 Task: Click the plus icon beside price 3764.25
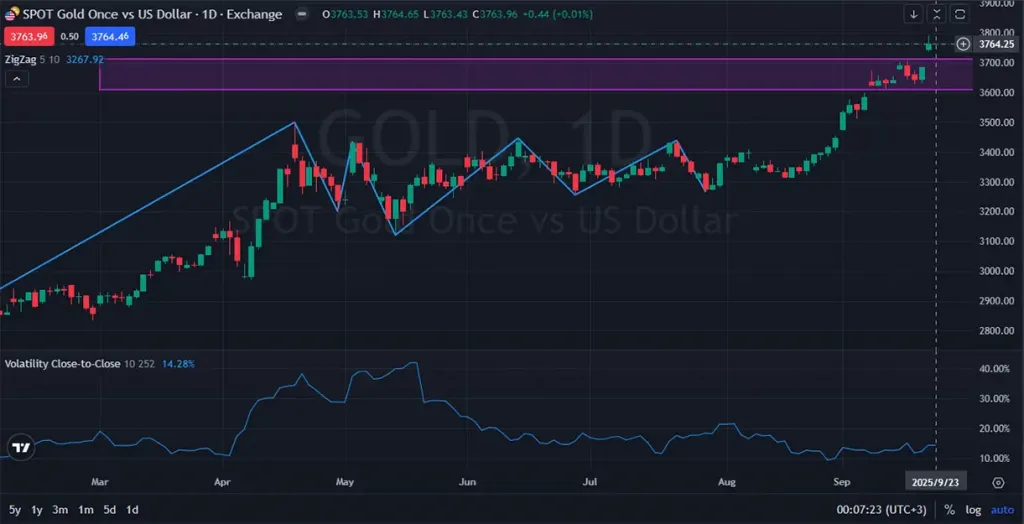click(x=963, y=44)
